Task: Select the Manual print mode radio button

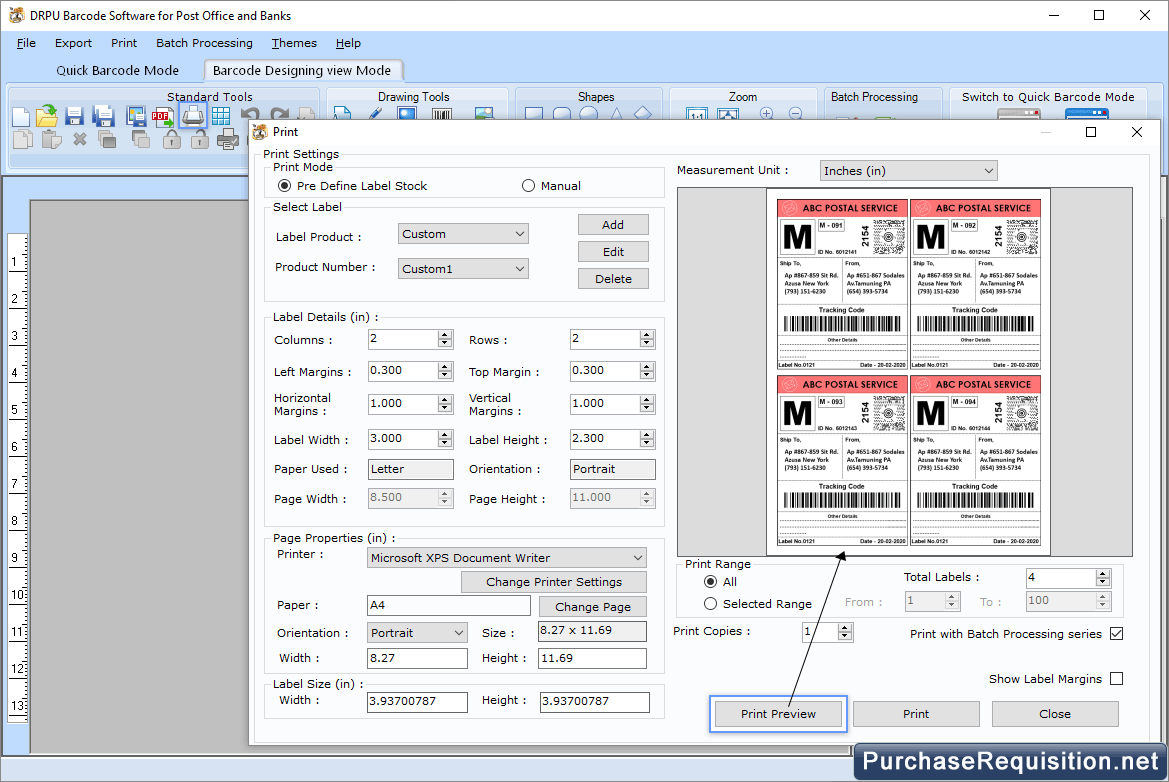Action: click(x=528, y=185)
